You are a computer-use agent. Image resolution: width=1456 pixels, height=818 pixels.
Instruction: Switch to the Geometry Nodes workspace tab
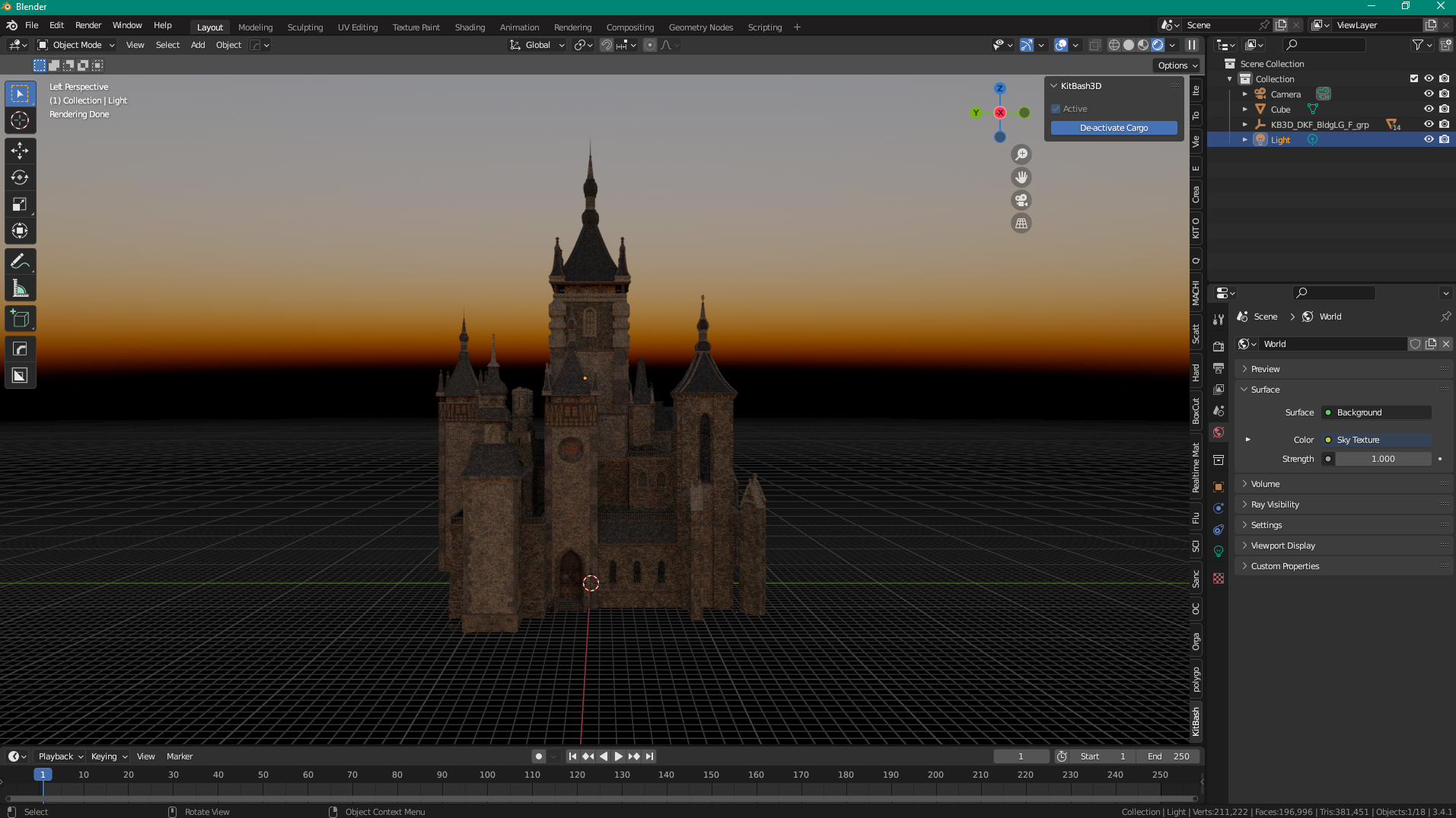point(700,27)
